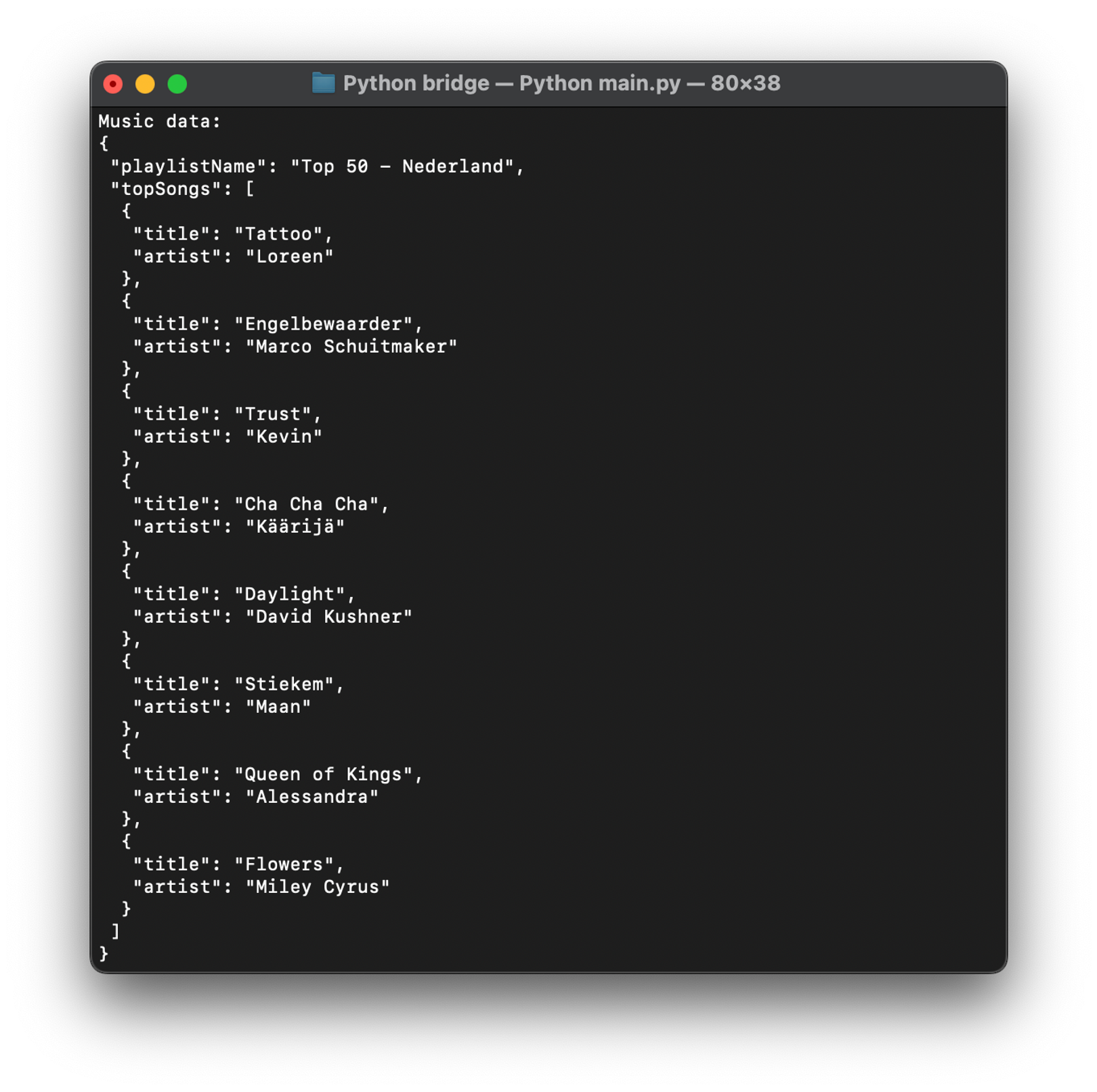Click the folder icon in title bar
The image size is (1097, 1092).
pos(323,83)
